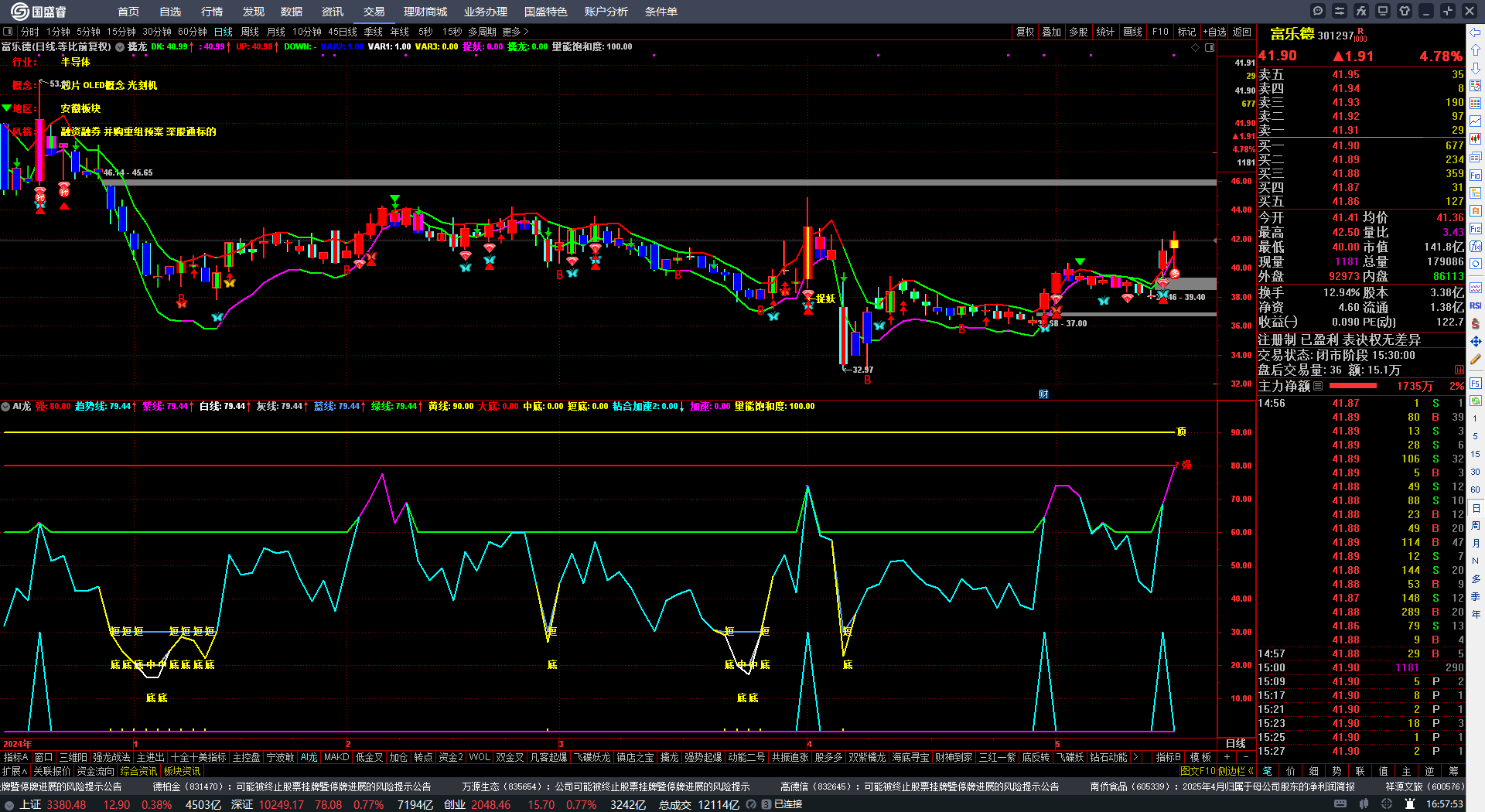This screenshot has width=1485, height=812.
Task: Select the pencil drawing tool icon
Action: [1476, 359]
